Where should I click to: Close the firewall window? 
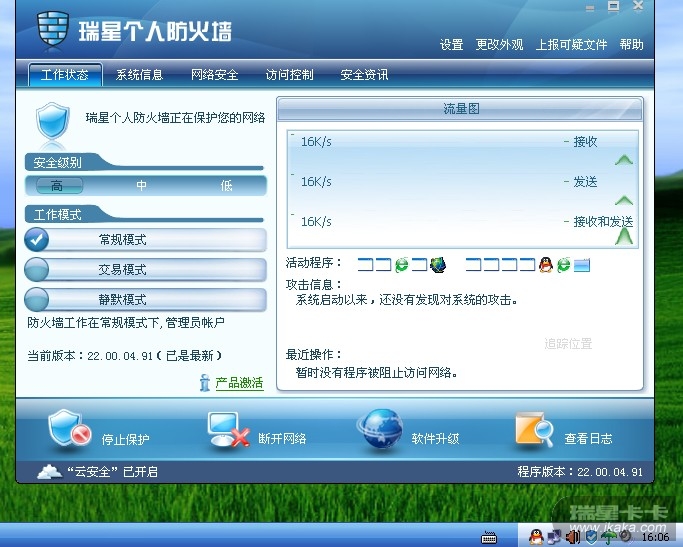pos(638,6)
